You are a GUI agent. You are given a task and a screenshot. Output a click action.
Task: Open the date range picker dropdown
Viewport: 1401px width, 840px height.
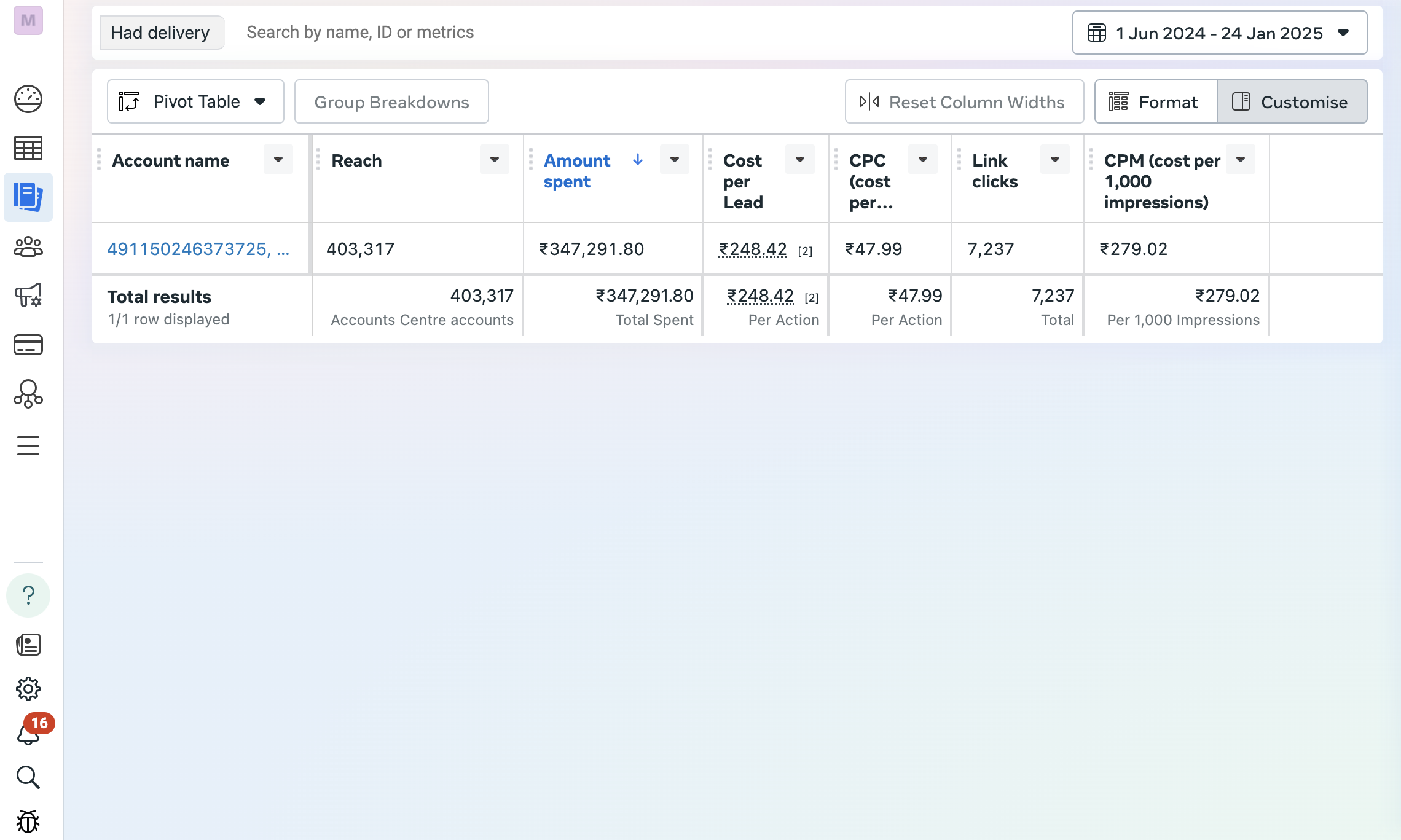(1219, 33)
